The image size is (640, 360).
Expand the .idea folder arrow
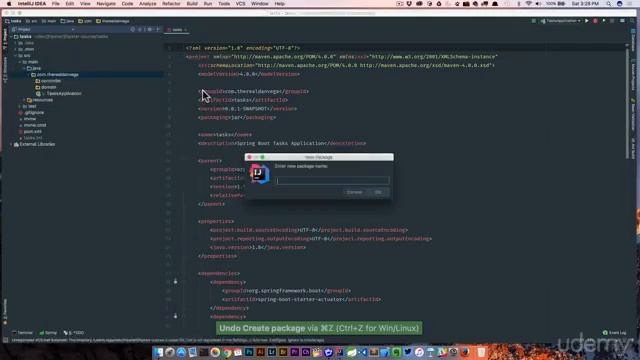pyautogui.click(x=16, y=43)
